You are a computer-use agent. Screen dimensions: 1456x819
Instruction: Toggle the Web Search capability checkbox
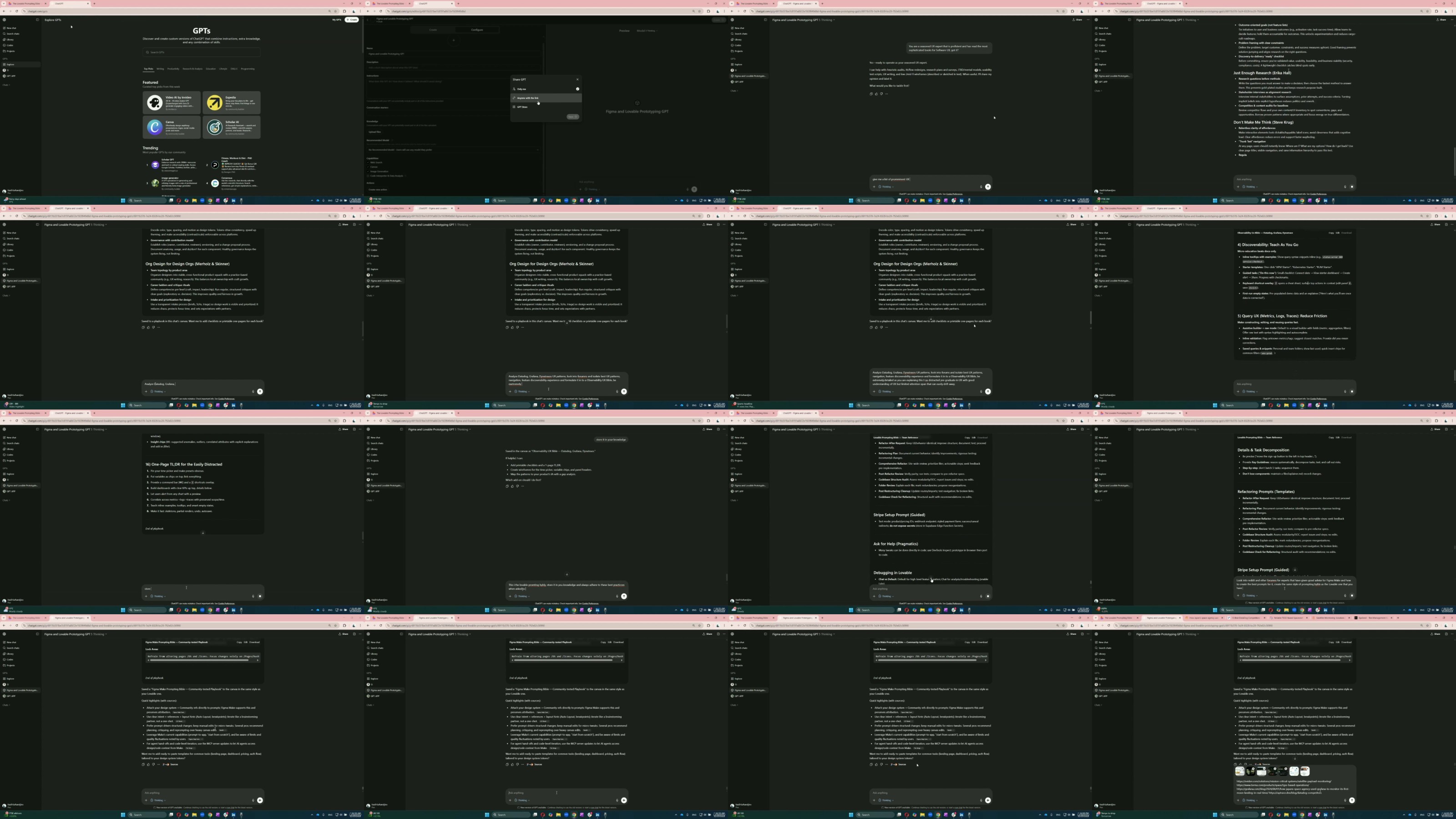369,162
